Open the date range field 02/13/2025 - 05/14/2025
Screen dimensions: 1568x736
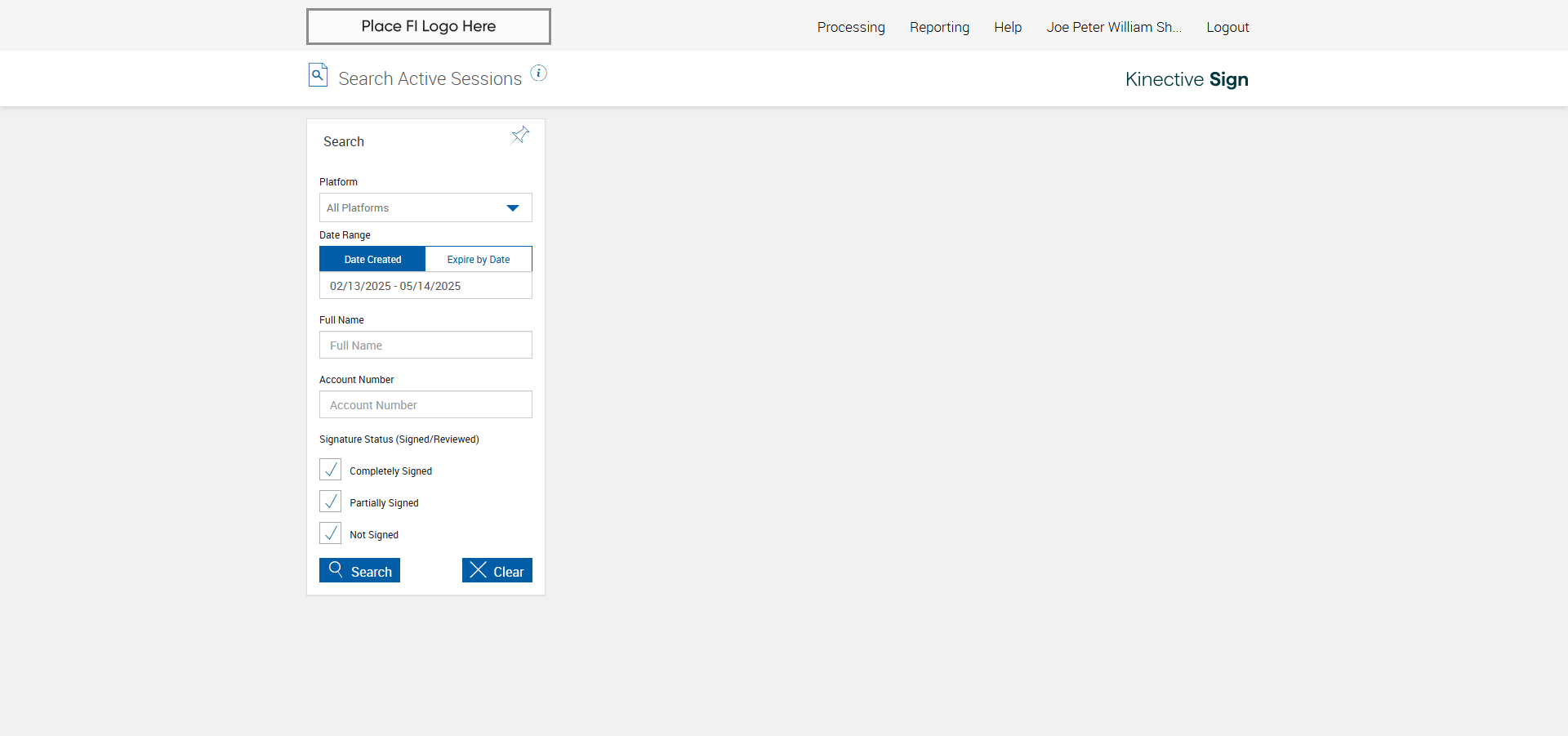pos(425,286)
